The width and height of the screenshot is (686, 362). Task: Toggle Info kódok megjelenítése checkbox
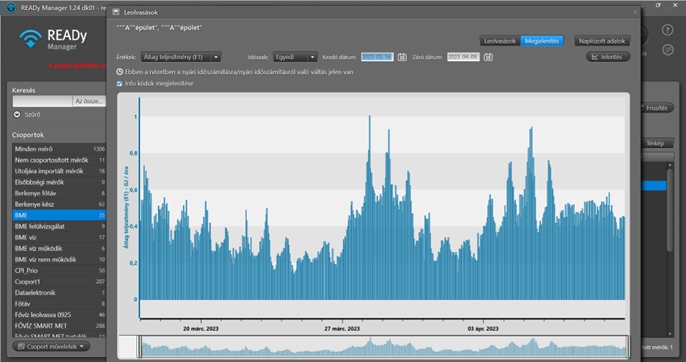[x=119, y=84]
